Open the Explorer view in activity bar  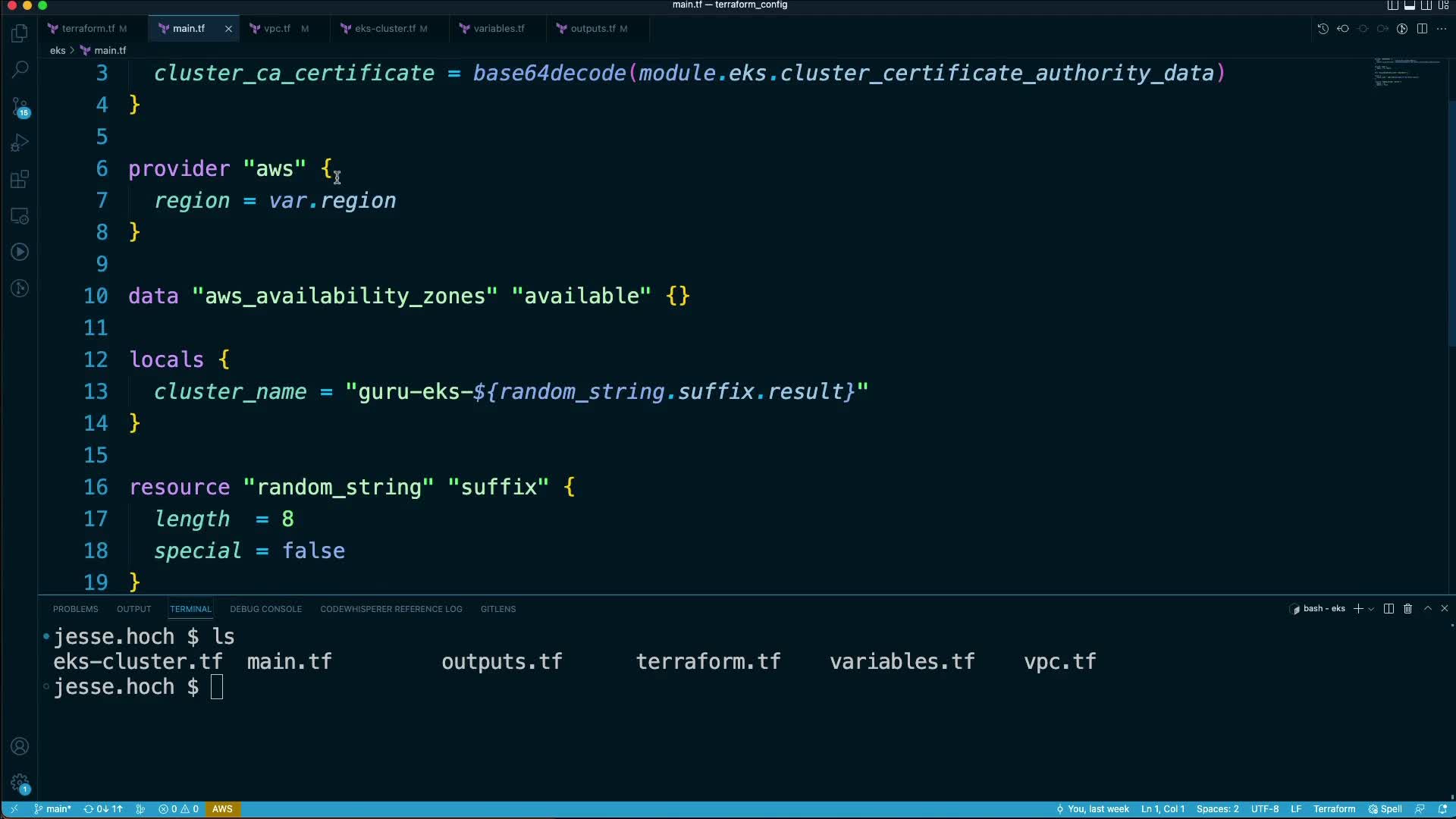tap(20, 33)
